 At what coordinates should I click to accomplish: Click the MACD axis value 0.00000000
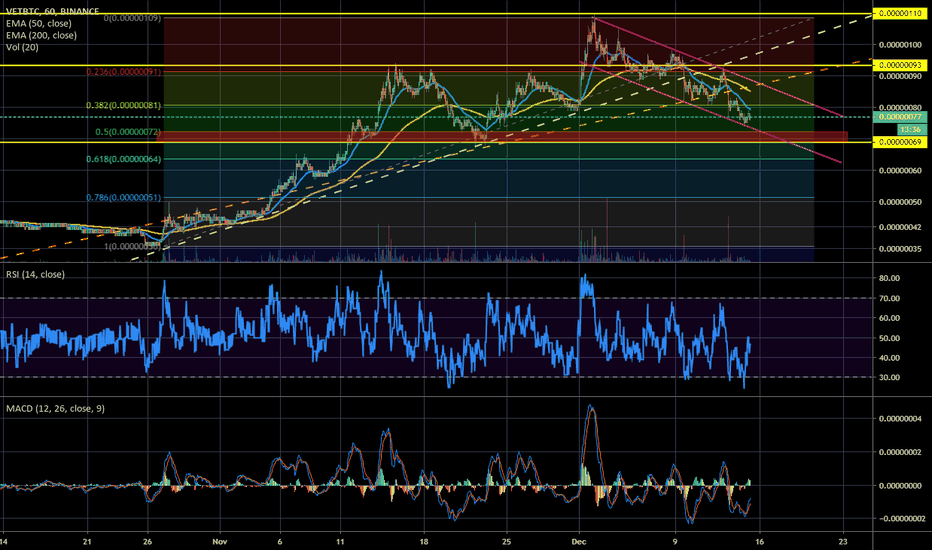(900, 486)
